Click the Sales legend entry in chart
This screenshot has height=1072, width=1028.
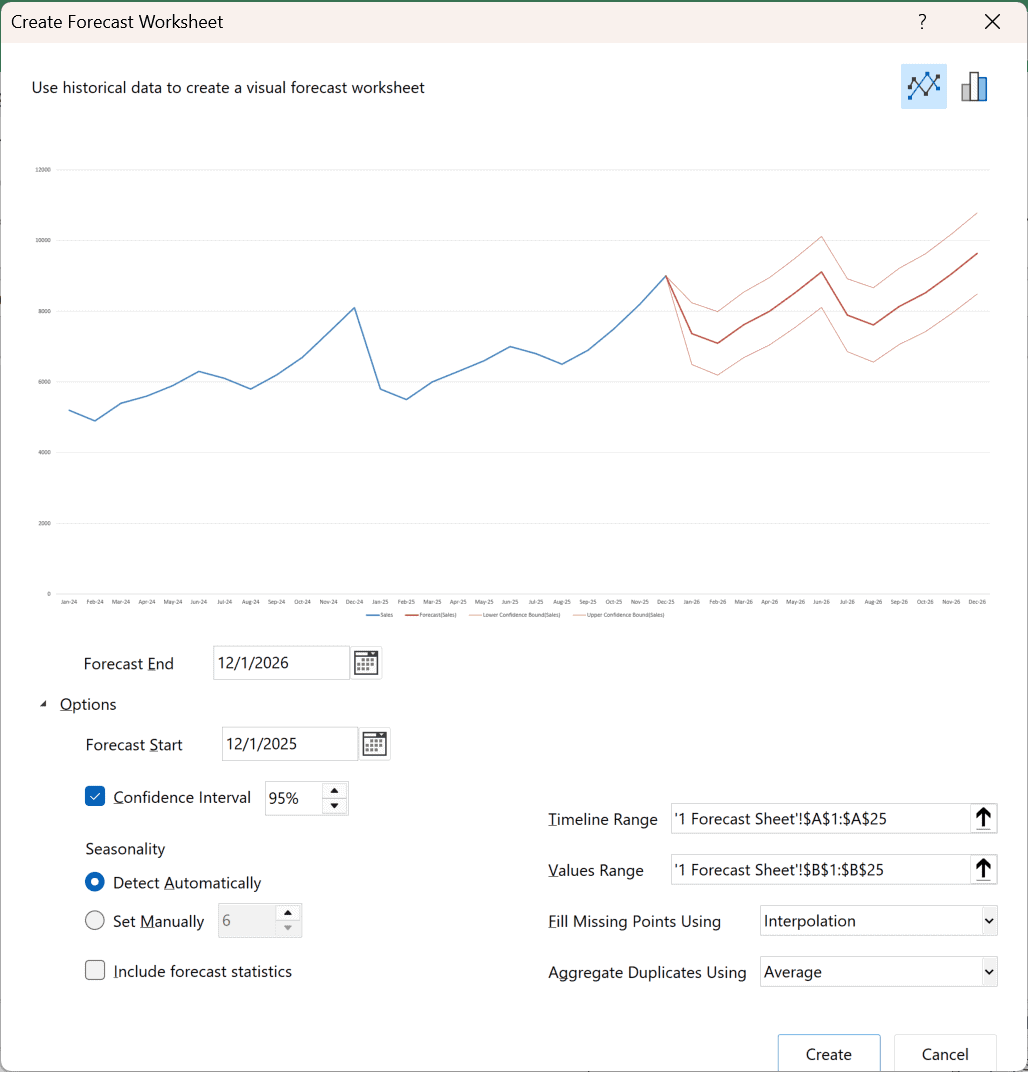380,615
